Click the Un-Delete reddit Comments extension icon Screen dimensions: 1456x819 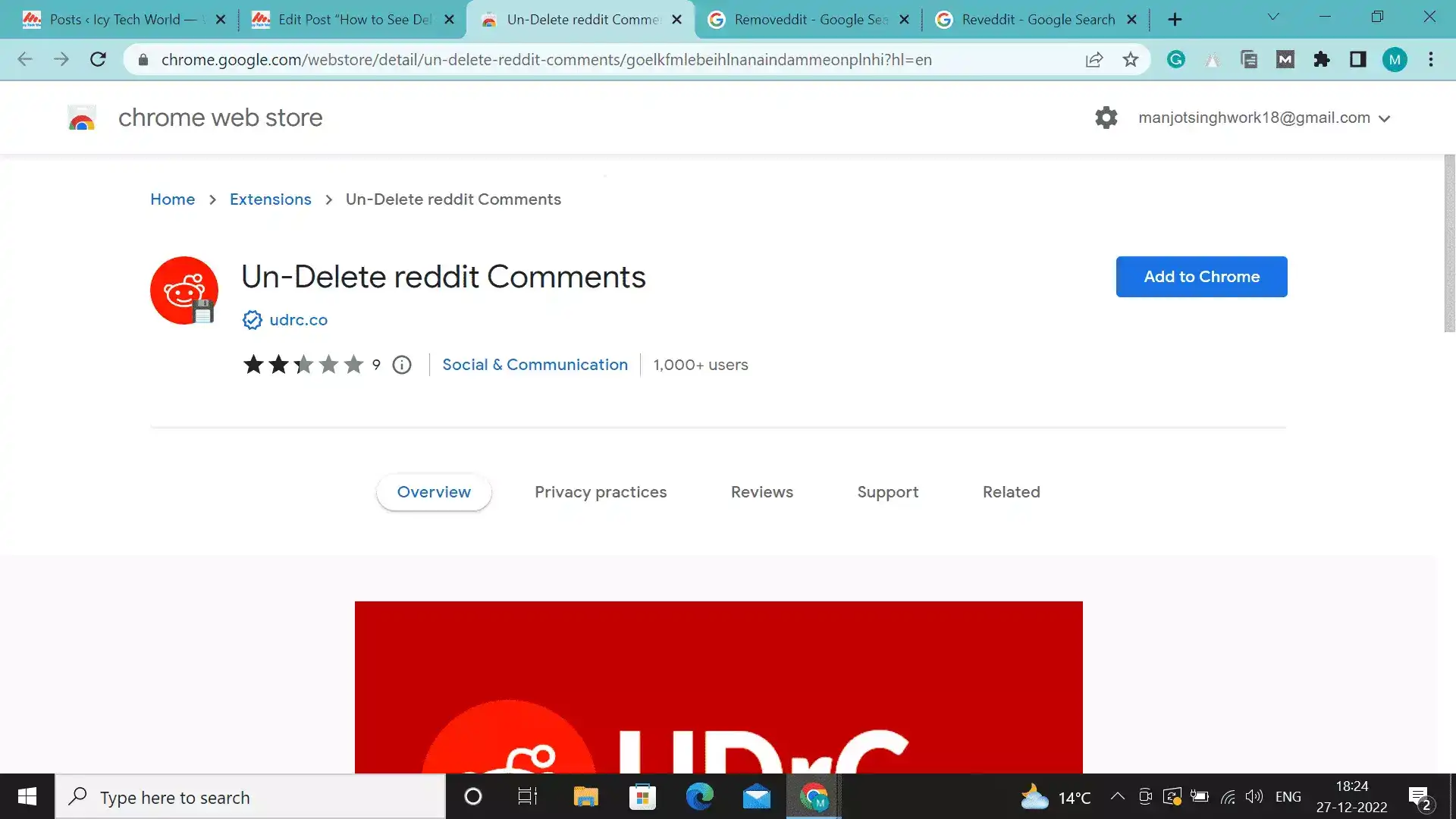coord(184,290)
